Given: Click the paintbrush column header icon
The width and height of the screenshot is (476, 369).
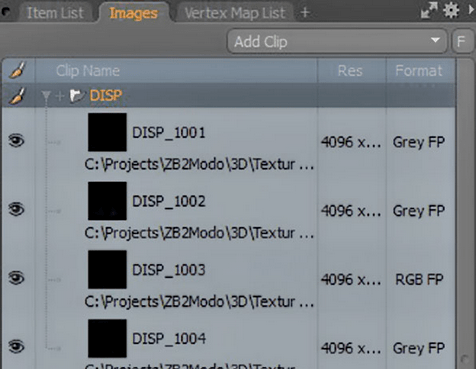Looking at the screenshot, I should (x=17, y=70).
